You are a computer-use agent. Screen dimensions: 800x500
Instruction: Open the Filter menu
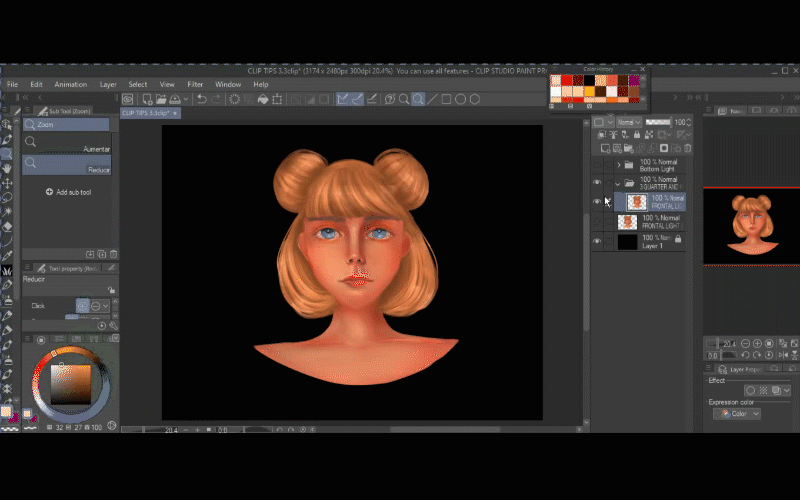click(195, 85)
